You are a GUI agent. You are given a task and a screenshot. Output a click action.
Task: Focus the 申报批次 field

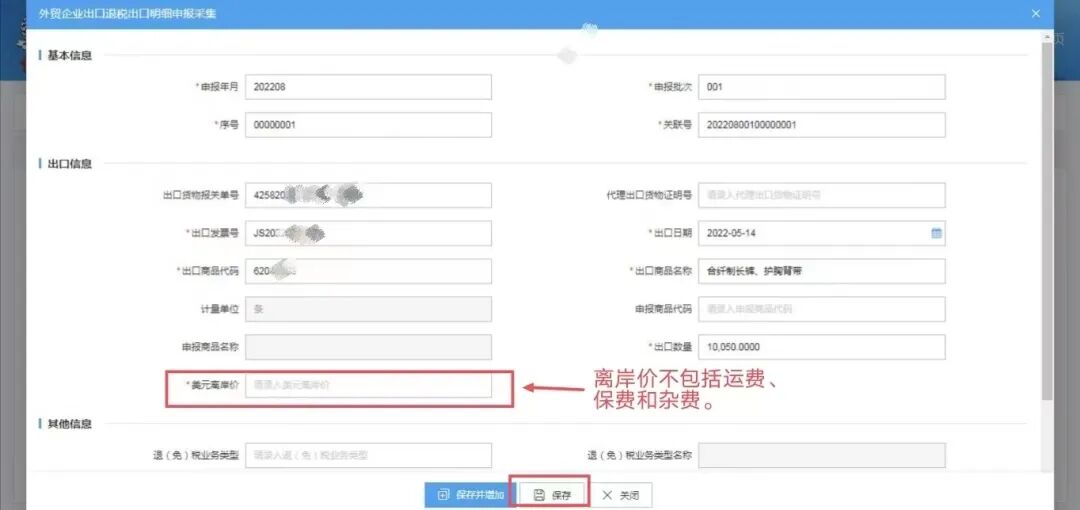point(822,87)
